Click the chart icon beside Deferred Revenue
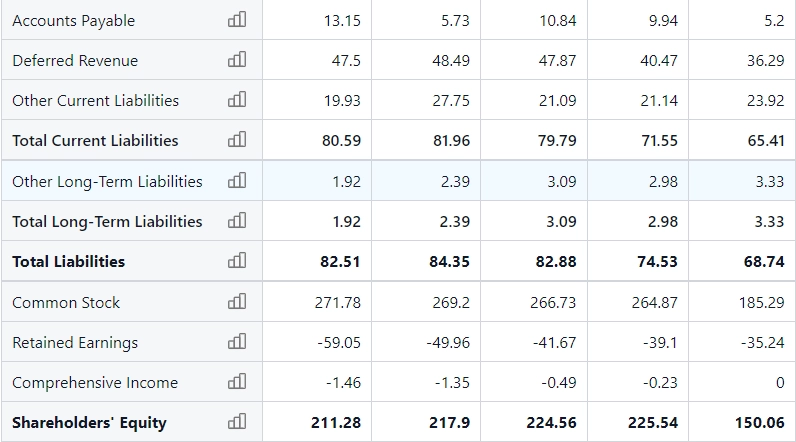This screenshot has height=442, width=796. click(237, 60)
